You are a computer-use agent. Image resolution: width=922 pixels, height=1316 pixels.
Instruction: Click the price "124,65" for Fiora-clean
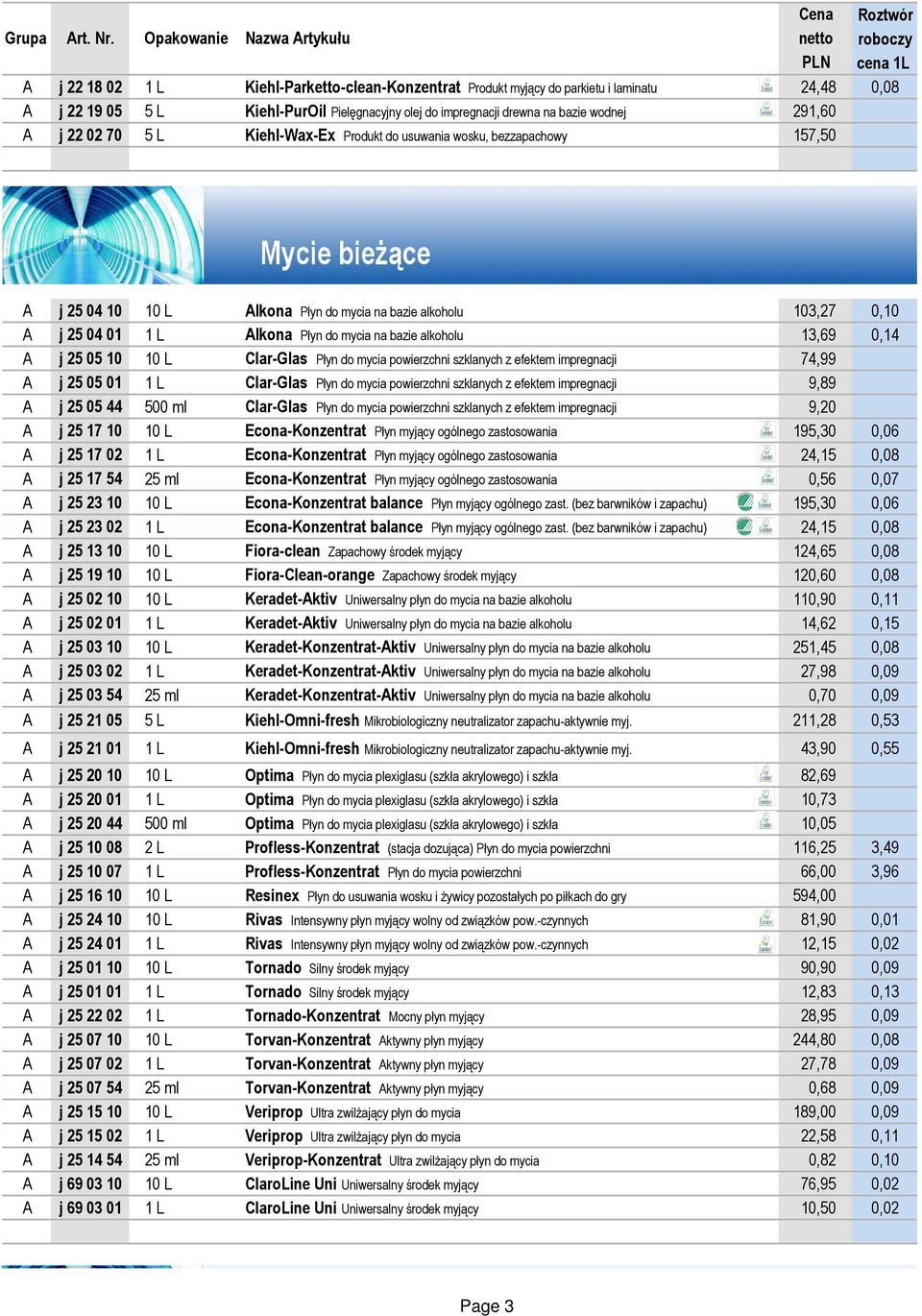coord(814,550)
